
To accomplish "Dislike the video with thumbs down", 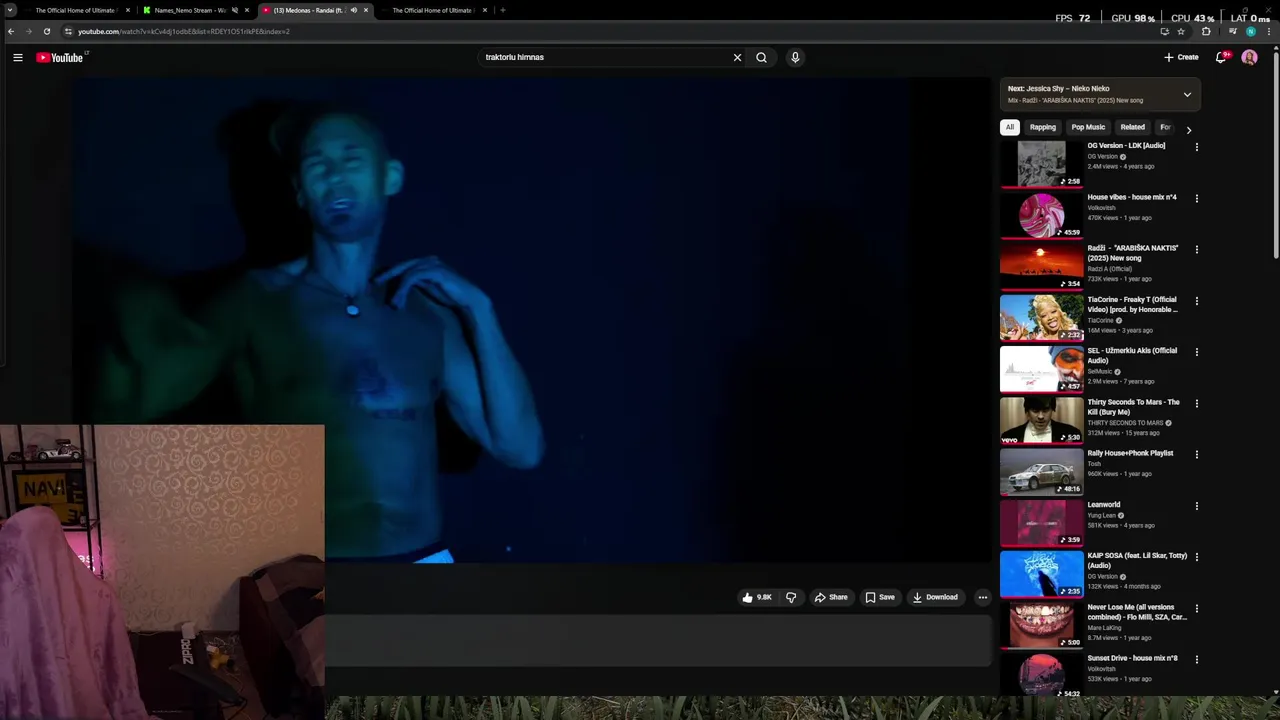I will tap(790, 597).
